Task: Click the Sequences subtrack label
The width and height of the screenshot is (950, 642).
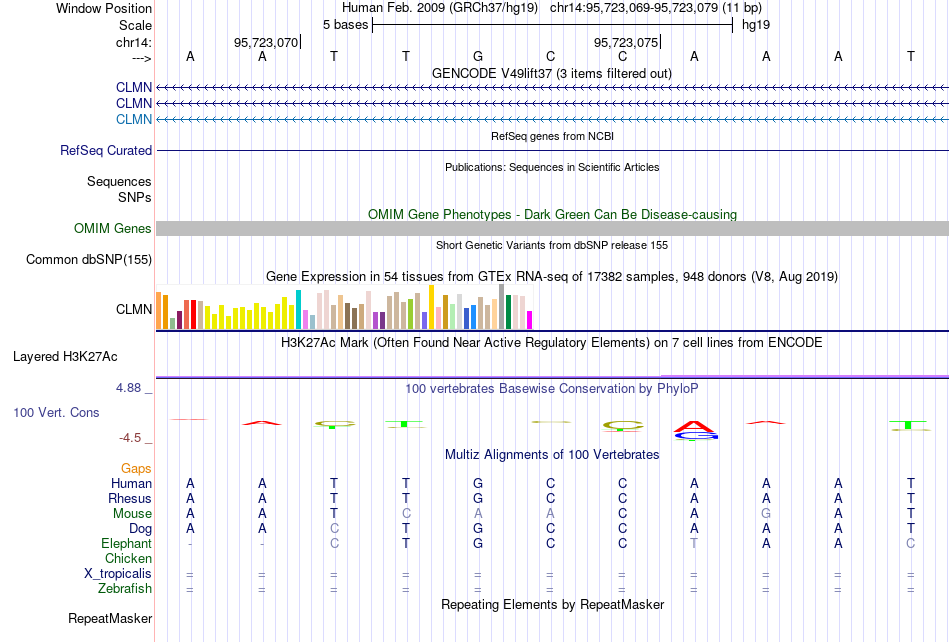Action: pyautogui.click(x=119, y=182)
